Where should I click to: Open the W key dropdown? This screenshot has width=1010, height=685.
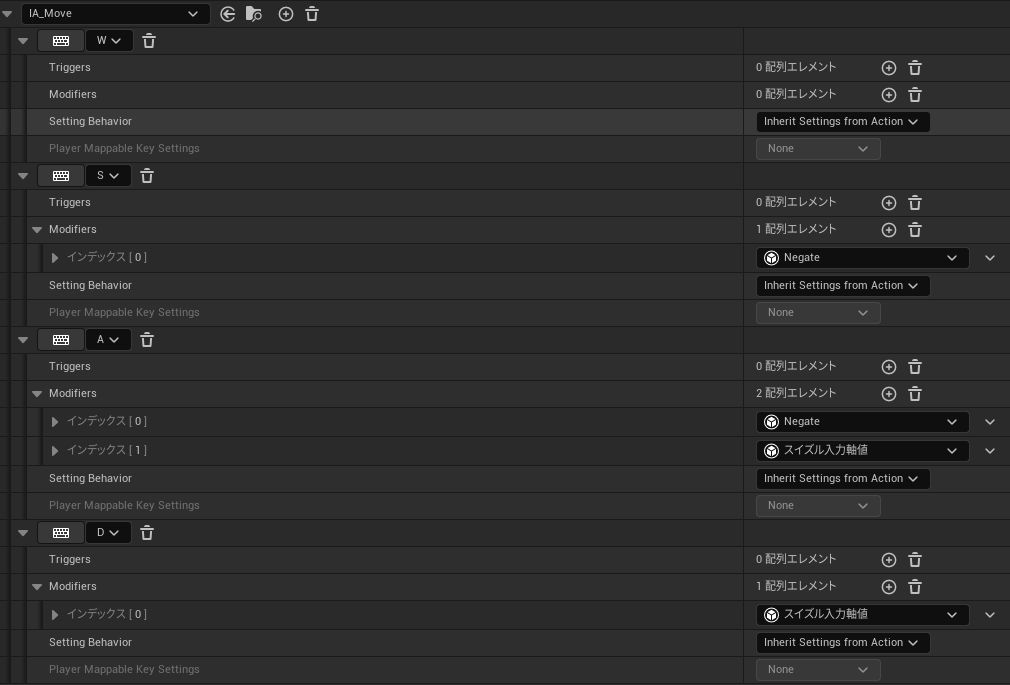click(x=110, y=41)
